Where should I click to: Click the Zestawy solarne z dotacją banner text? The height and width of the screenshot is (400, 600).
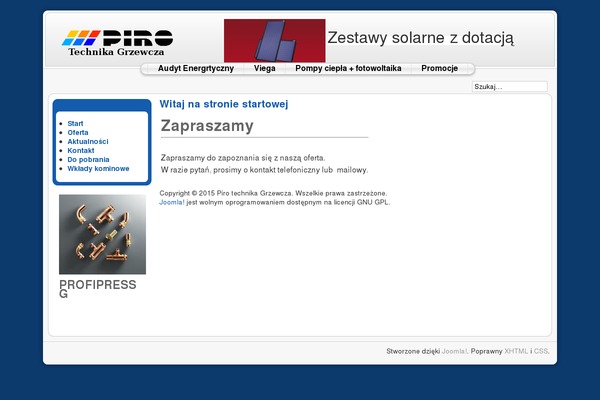[x=421, y=38]
